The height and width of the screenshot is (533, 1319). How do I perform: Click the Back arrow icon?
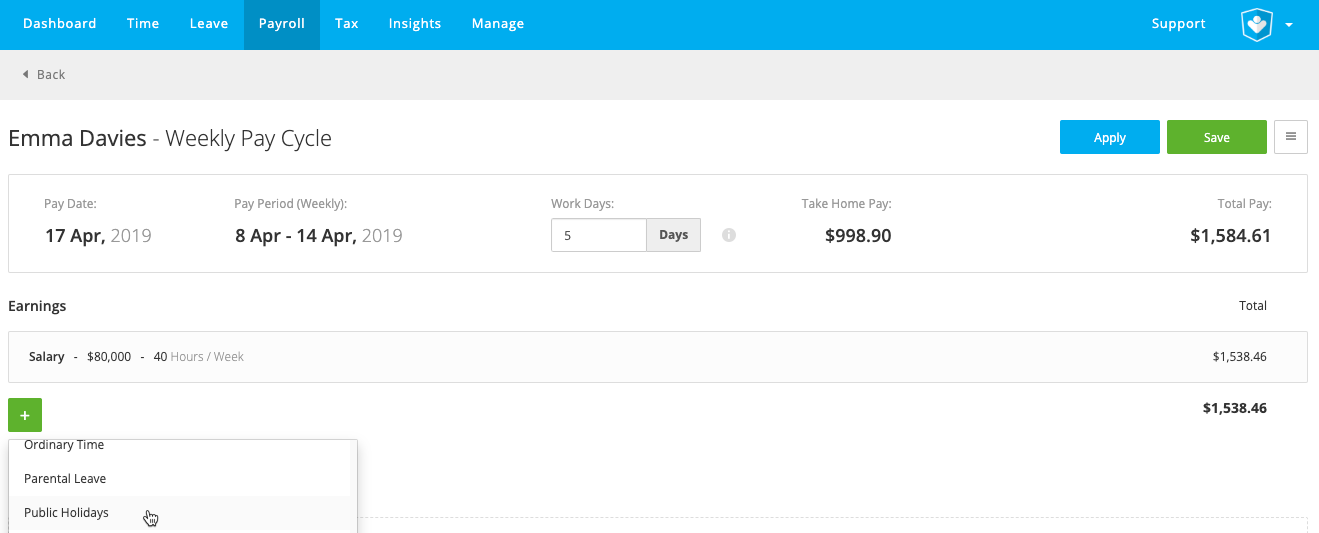pyautogui.click(x=25, y=75)
